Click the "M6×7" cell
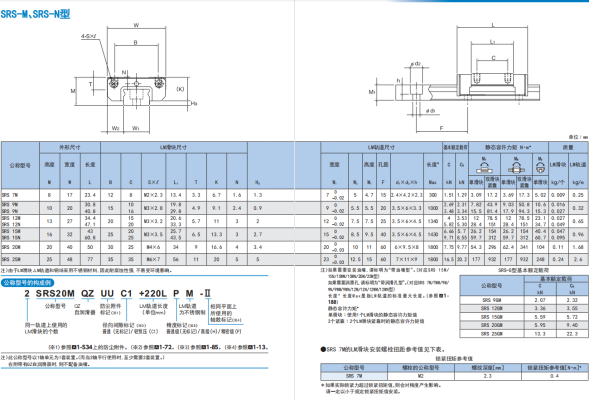The image size is (589, 400). coord(153,259)
